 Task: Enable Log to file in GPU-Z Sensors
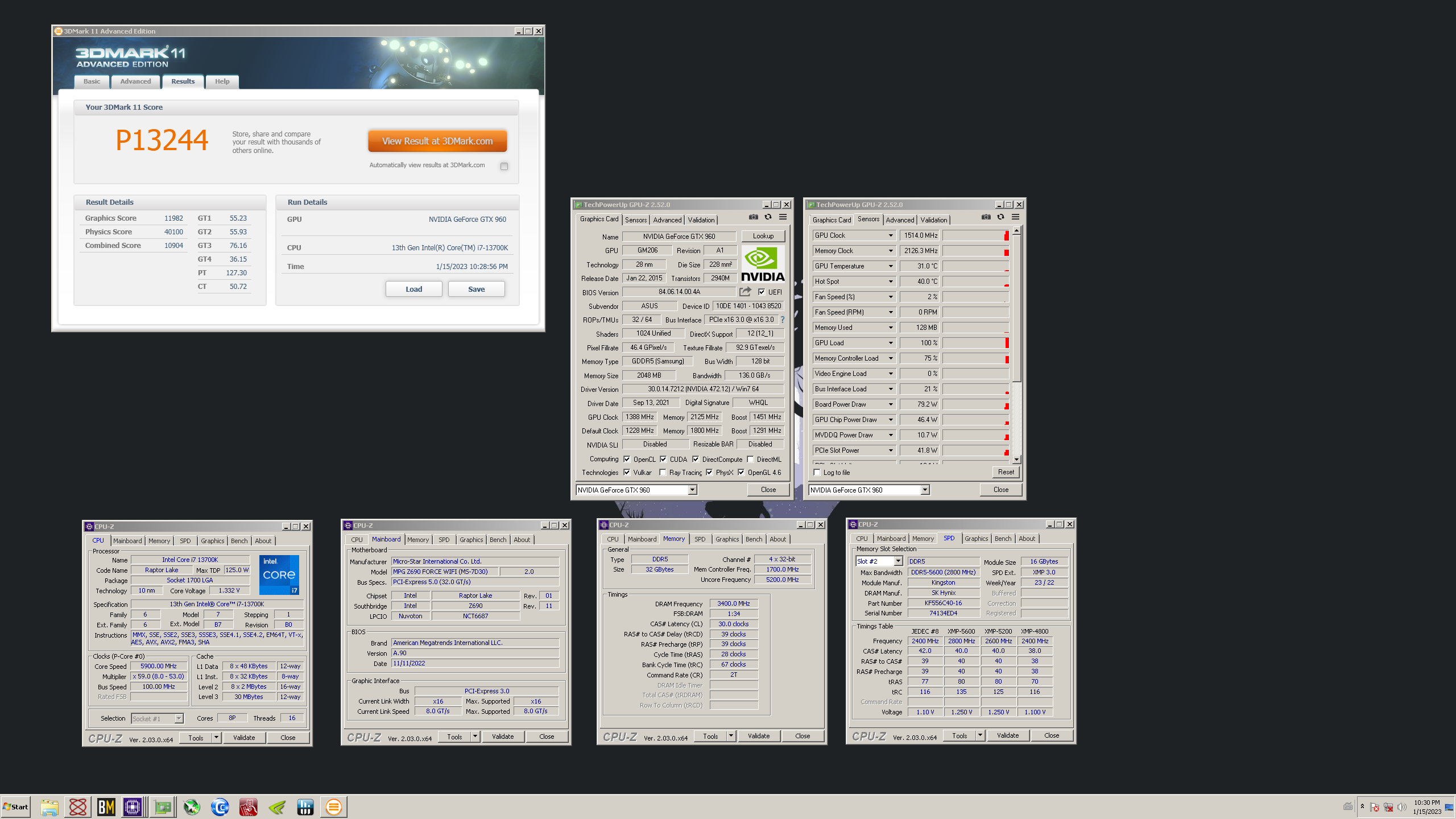[x=817, y=472]
